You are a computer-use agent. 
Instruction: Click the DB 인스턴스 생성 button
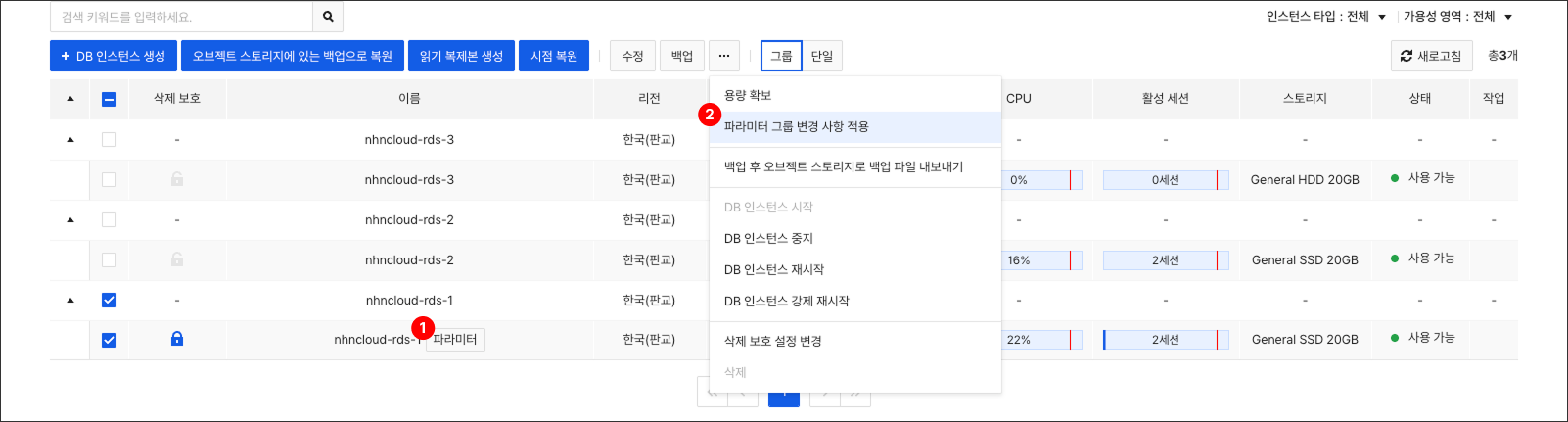click(x=114, y=56)
